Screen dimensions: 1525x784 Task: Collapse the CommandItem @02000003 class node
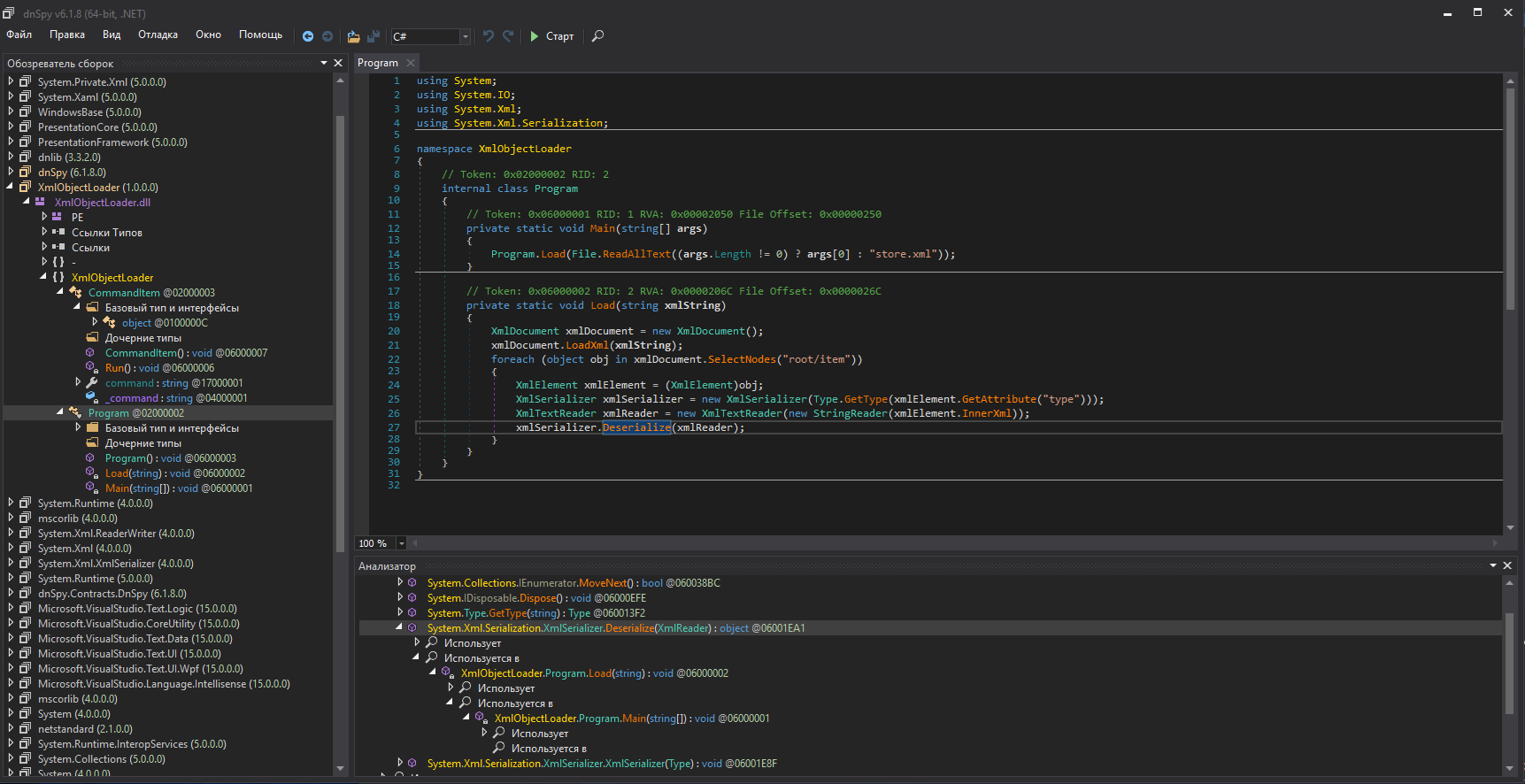(x=60, y=292)
